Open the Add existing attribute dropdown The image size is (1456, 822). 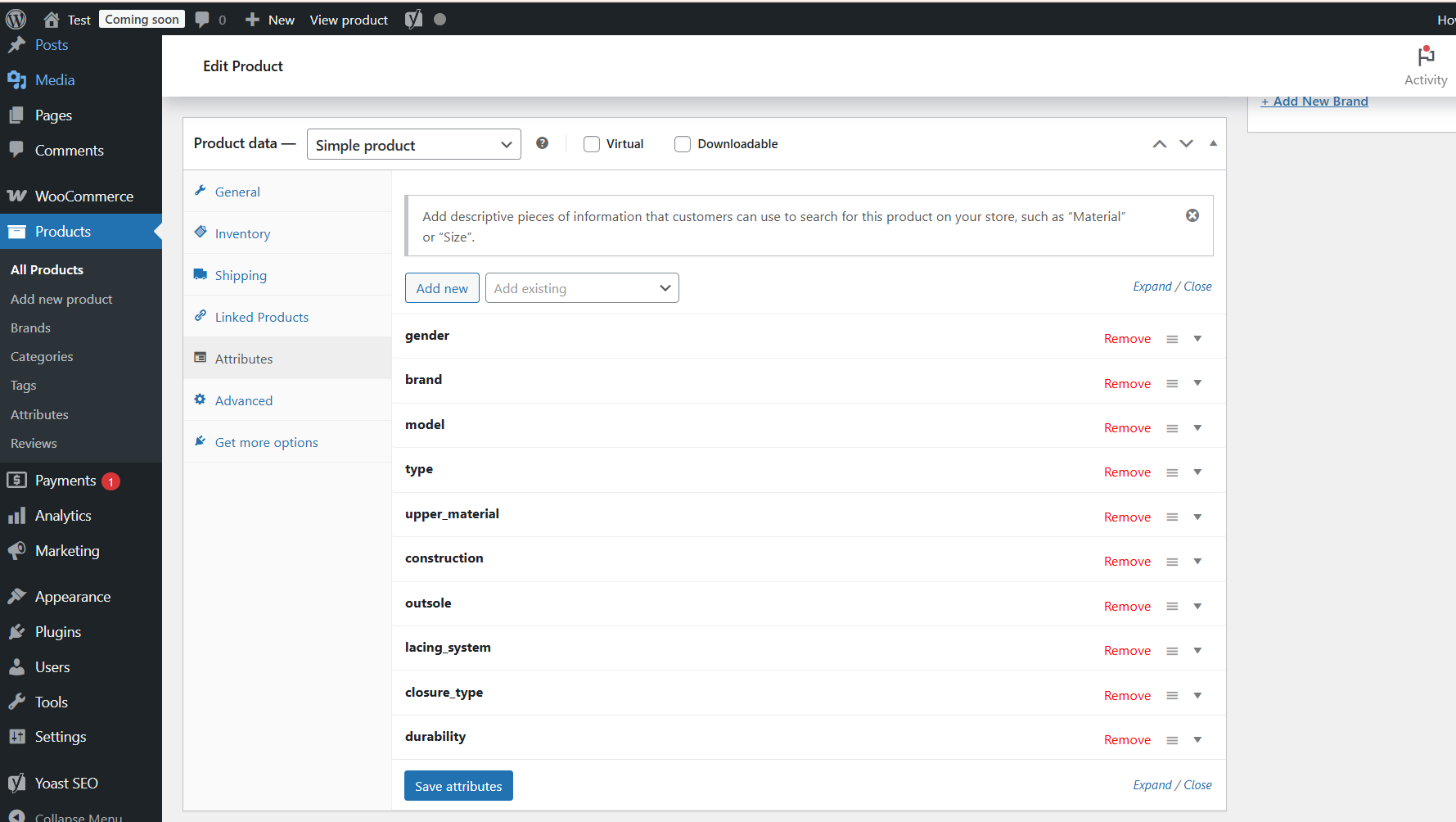[581, 287]
